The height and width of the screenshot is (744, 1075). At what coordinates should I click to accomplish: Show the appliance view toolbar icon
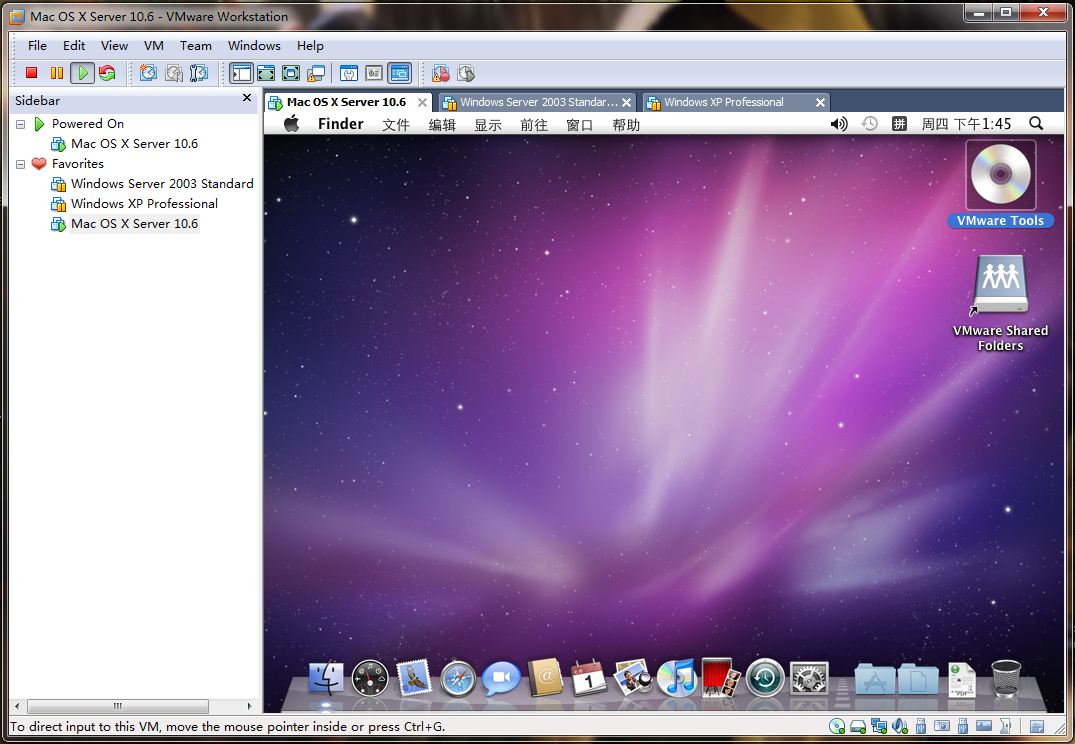(374, 73)
